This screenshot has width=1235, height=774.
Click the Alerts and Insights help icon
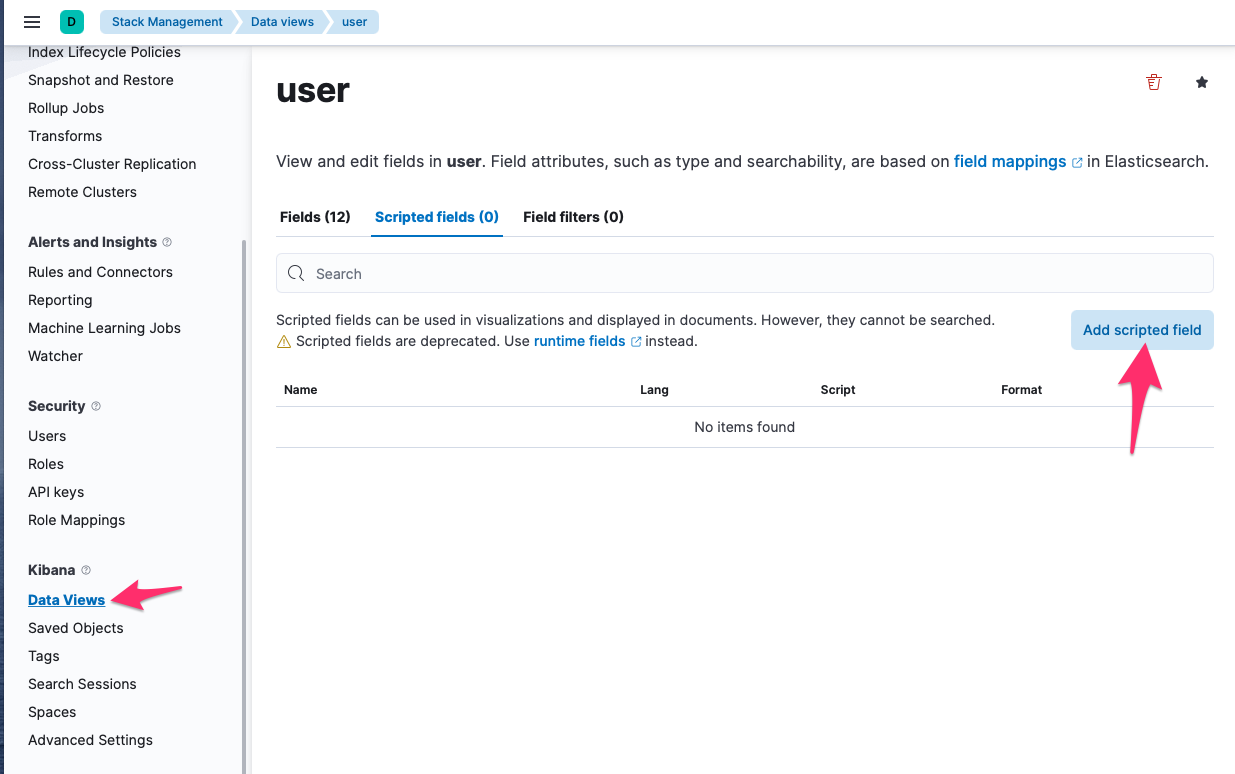[x=167, y=242]
